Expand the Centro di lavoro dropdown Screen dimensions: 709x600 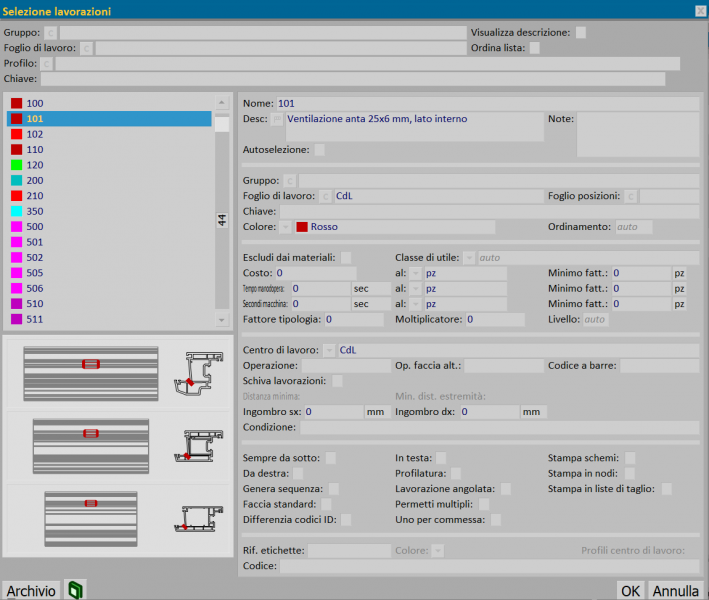click(330, 350)
